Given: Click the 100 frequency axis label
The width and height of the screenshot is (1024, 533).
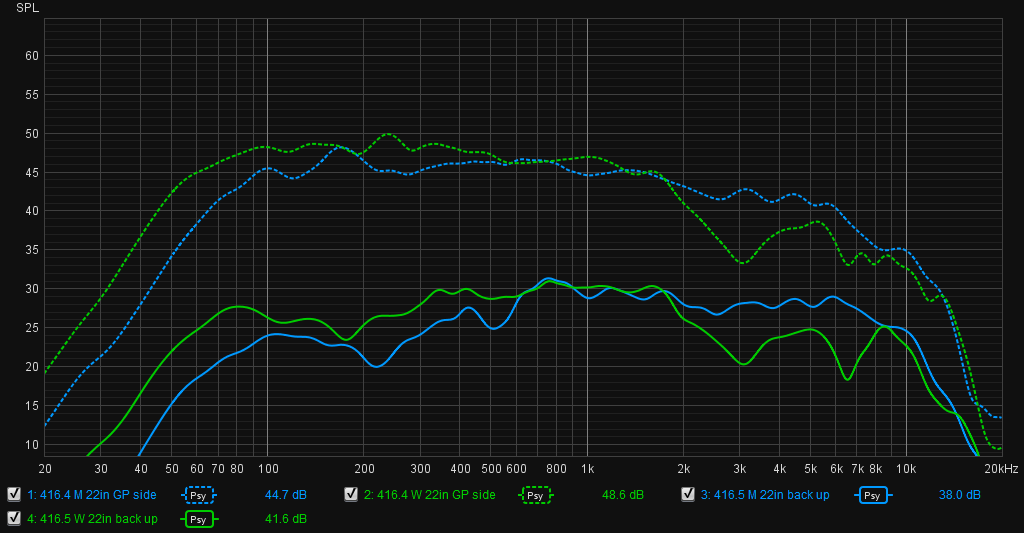Looking at the screenshot, I should click(x=268, y=469).
